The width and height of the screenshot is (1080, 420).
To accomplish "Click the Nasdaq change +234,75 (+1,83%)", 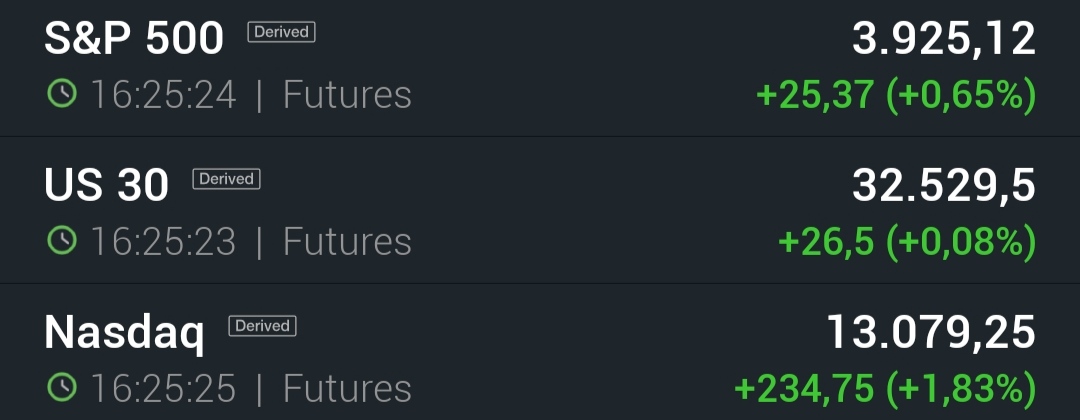I will [884, 389].
